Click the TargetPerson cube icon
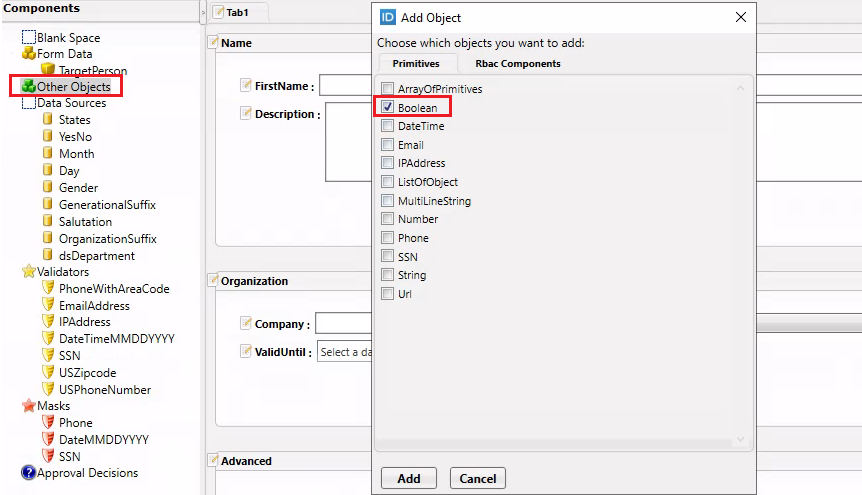 [x=48, y=69]
